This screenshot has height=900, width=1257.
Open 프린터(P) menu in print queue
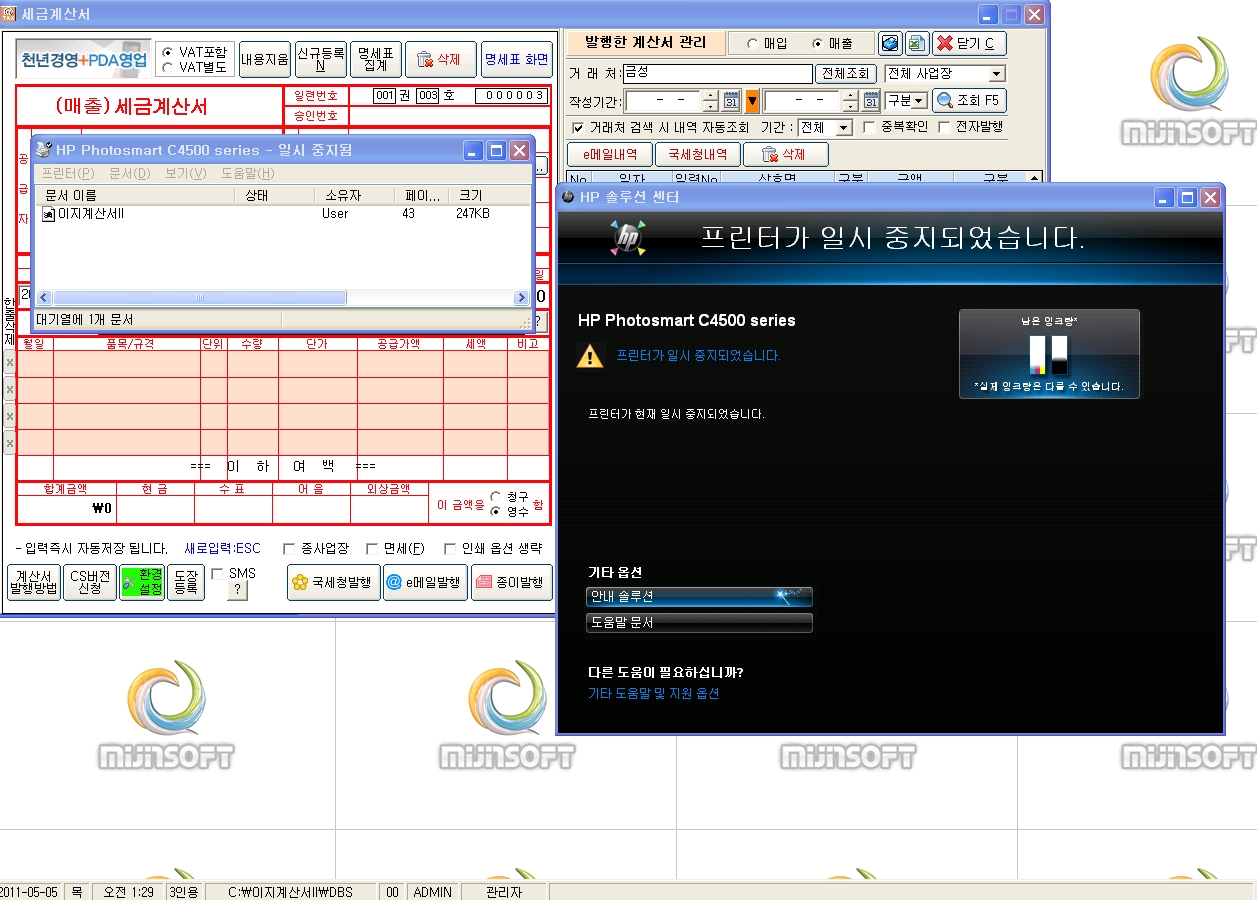(x=68, y=174)
